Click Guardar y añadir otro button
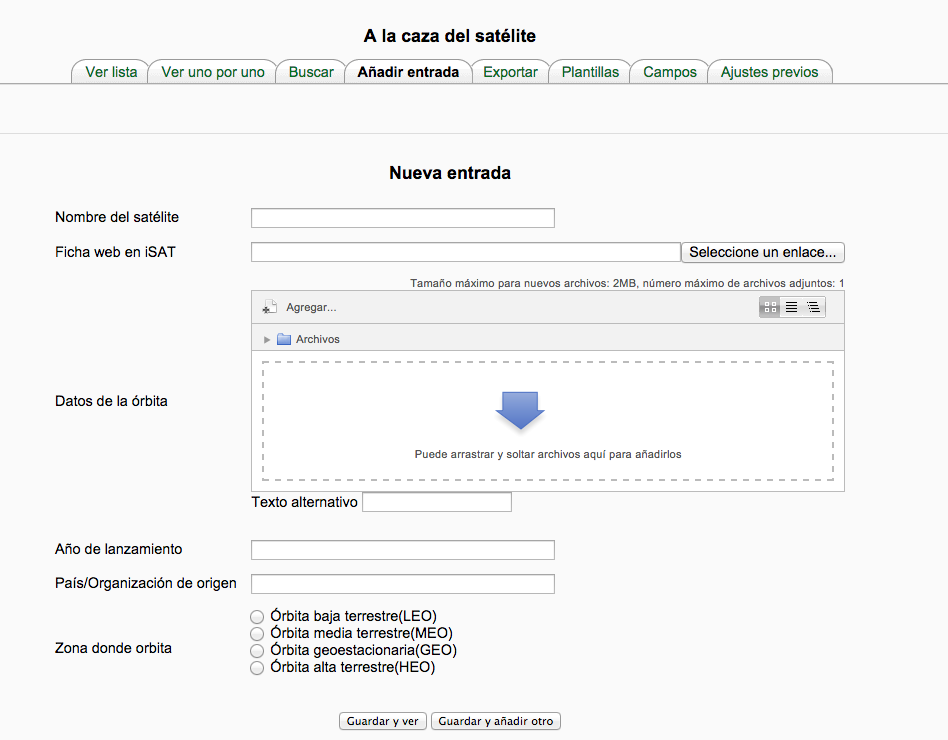The image size is (948, 740). [496, 721]
